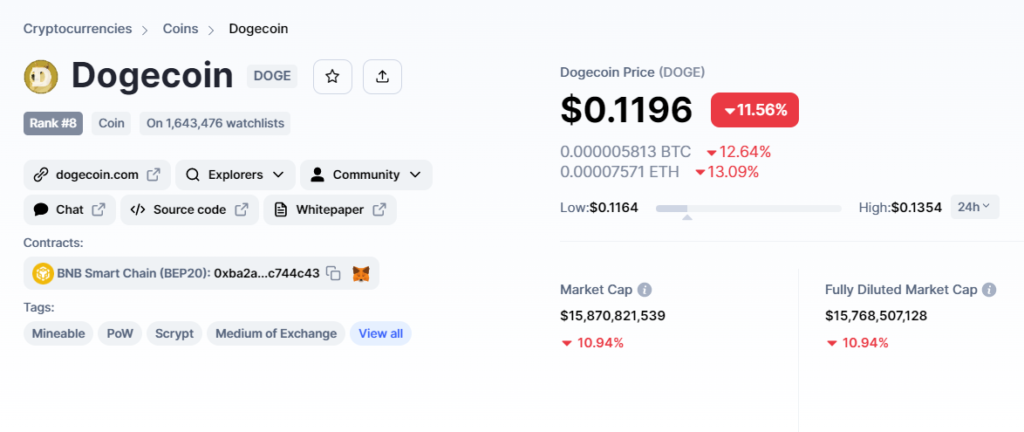Image resolution: width=1024 pixels, height=432 pixels.
Task: Expand the Community dropdown
Action: click(366, 175)
